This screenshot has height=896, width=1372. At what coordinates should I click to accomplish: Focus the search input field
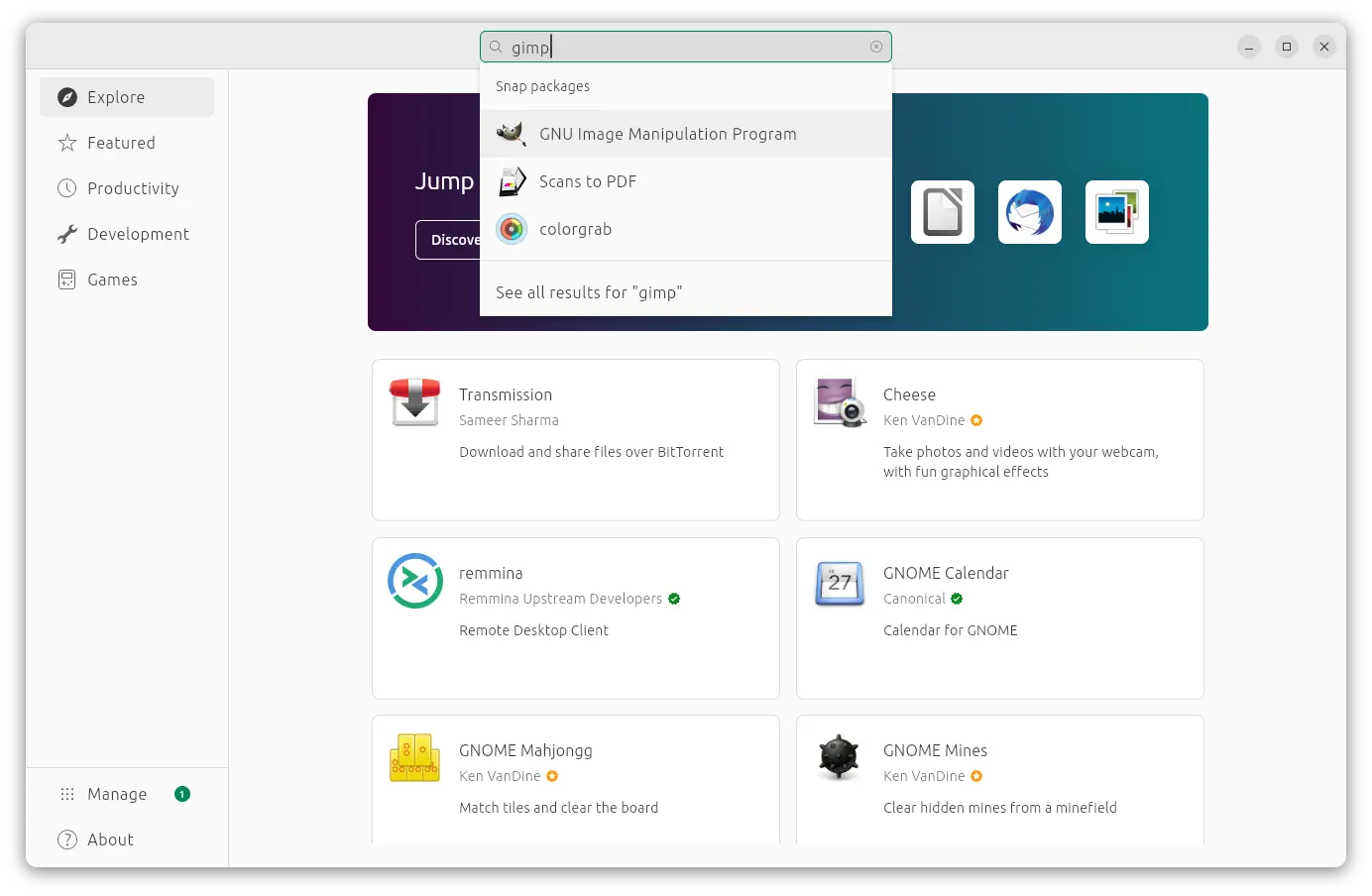tap(686, 47)
